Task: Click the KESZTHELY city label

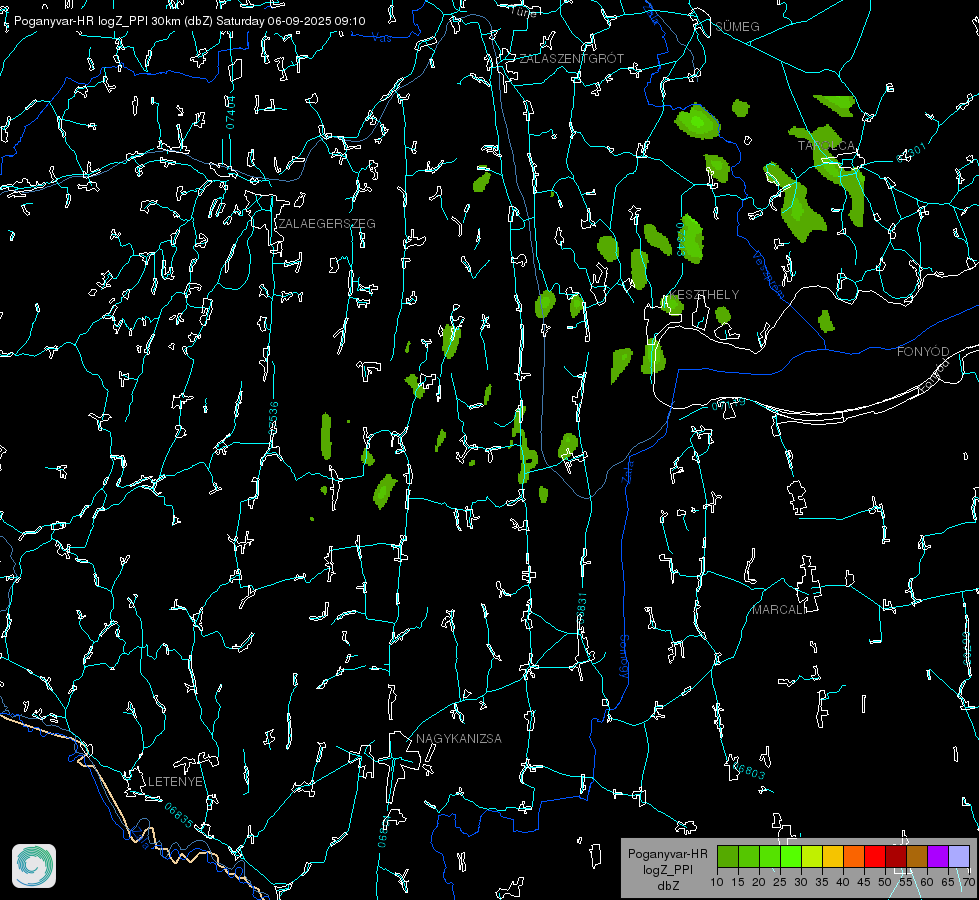Action: click(x=704, y=295)
